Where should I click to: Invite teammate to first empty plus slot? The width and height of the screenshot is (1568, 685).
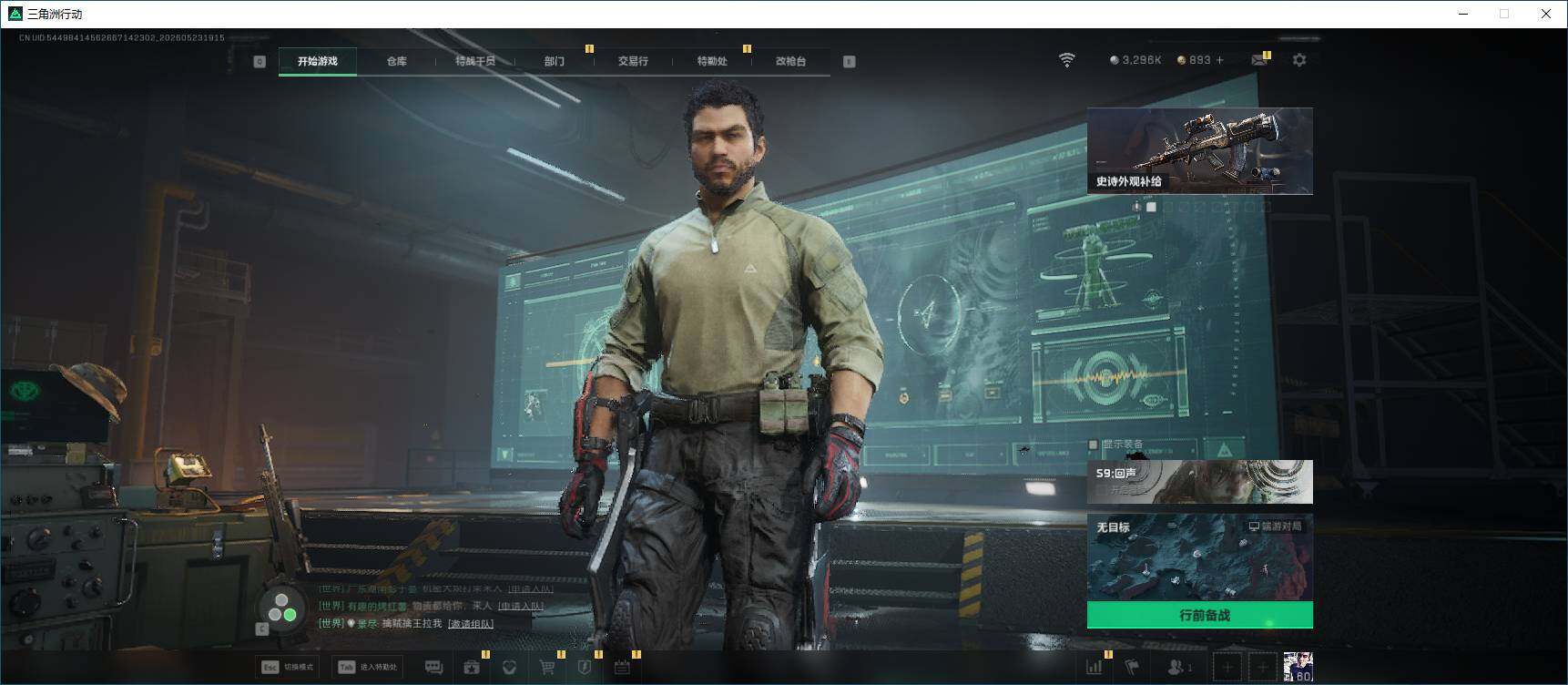pyautogui.click(x=1227, y=668)
